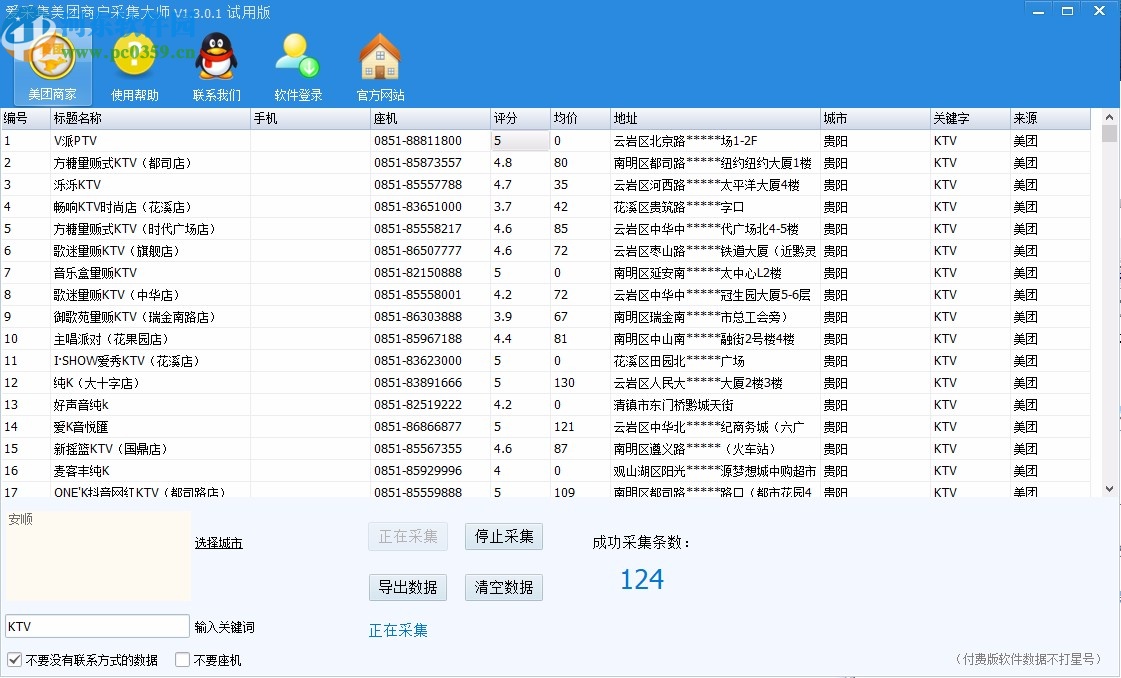The image size is (1121, 678).
Task: Click the 地址 column header
Action: coord(713,118)
